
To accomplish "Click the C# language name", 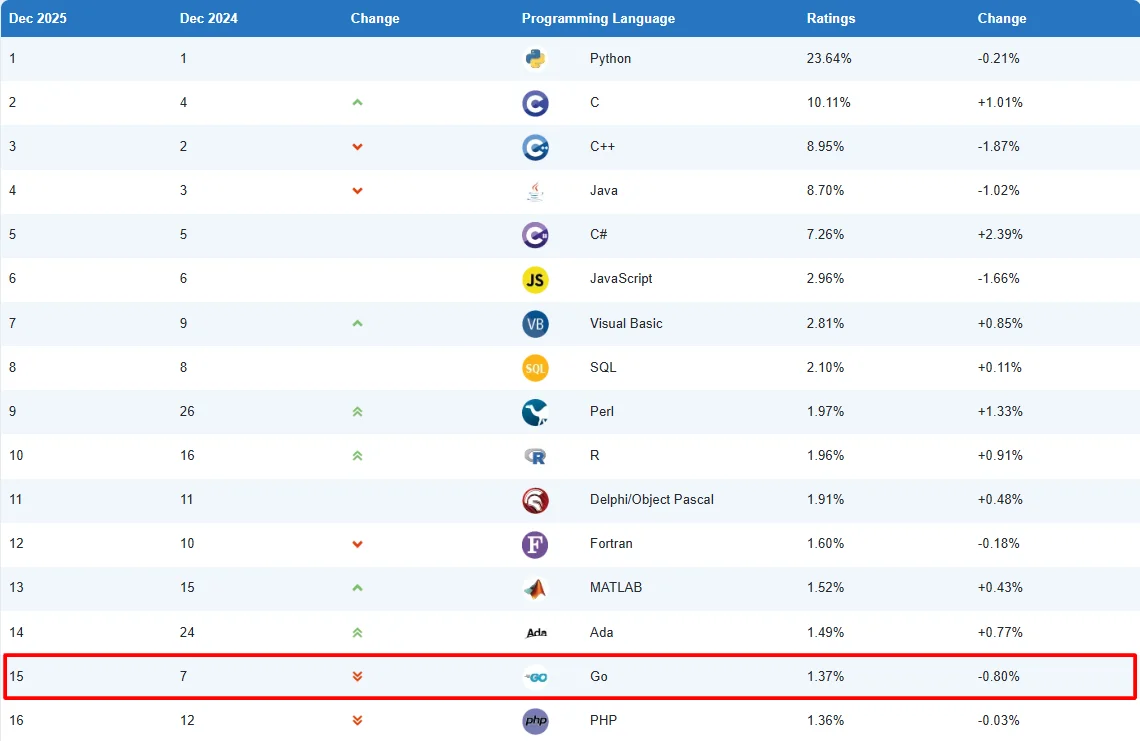I will (598, 234).
